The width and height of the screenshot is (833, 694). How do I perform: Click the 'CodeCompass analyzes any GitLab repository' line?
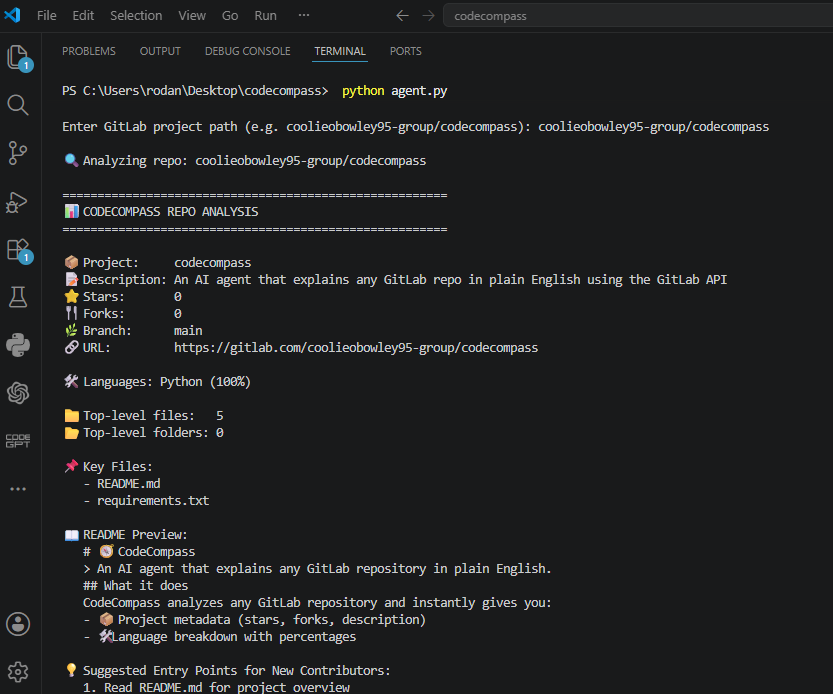[317, 603]
